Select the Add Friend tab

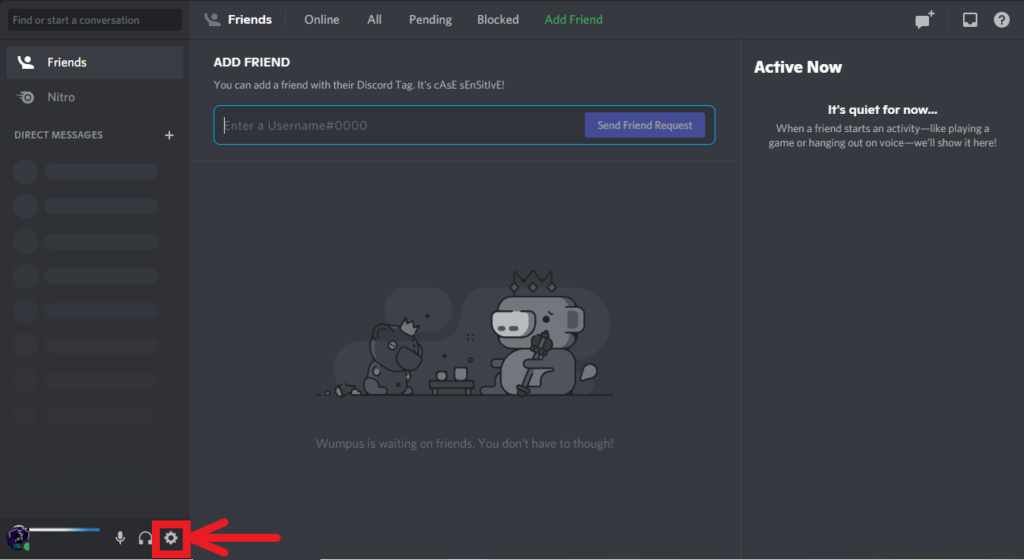573,20
